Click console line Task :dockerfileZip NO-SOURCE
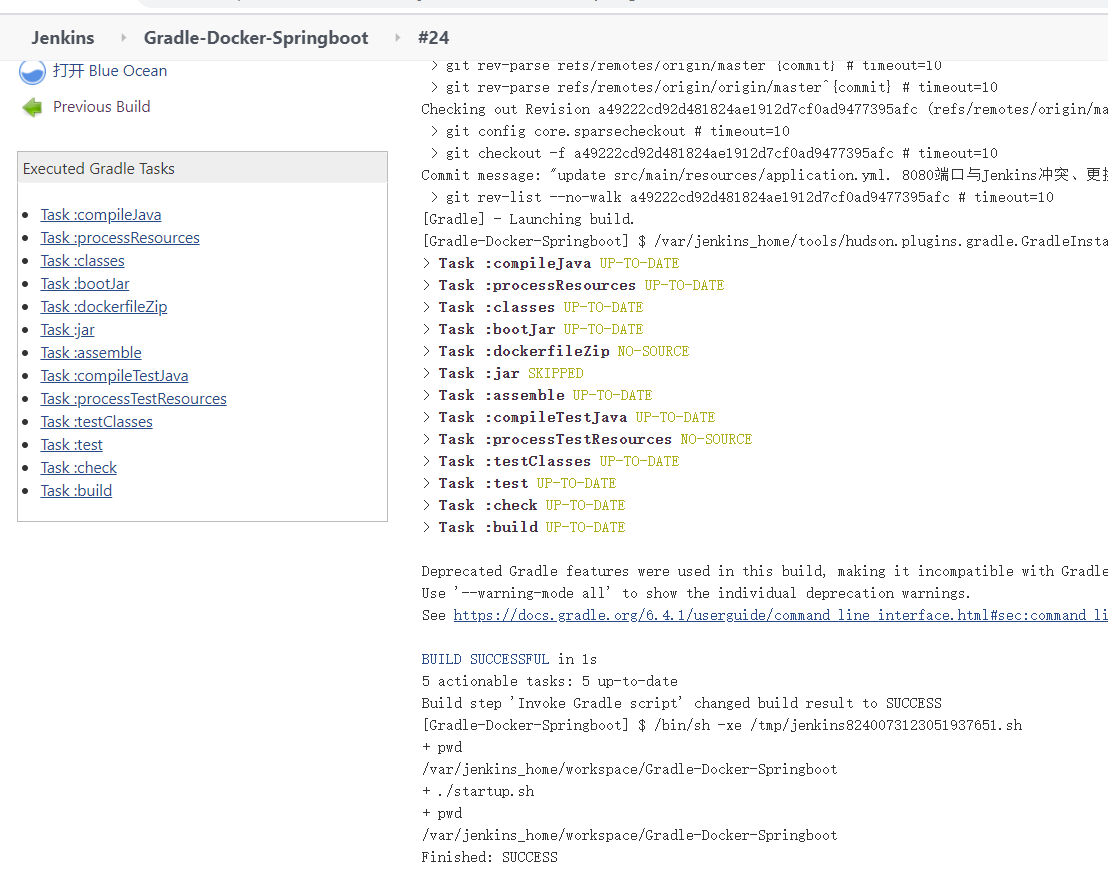 555,351
